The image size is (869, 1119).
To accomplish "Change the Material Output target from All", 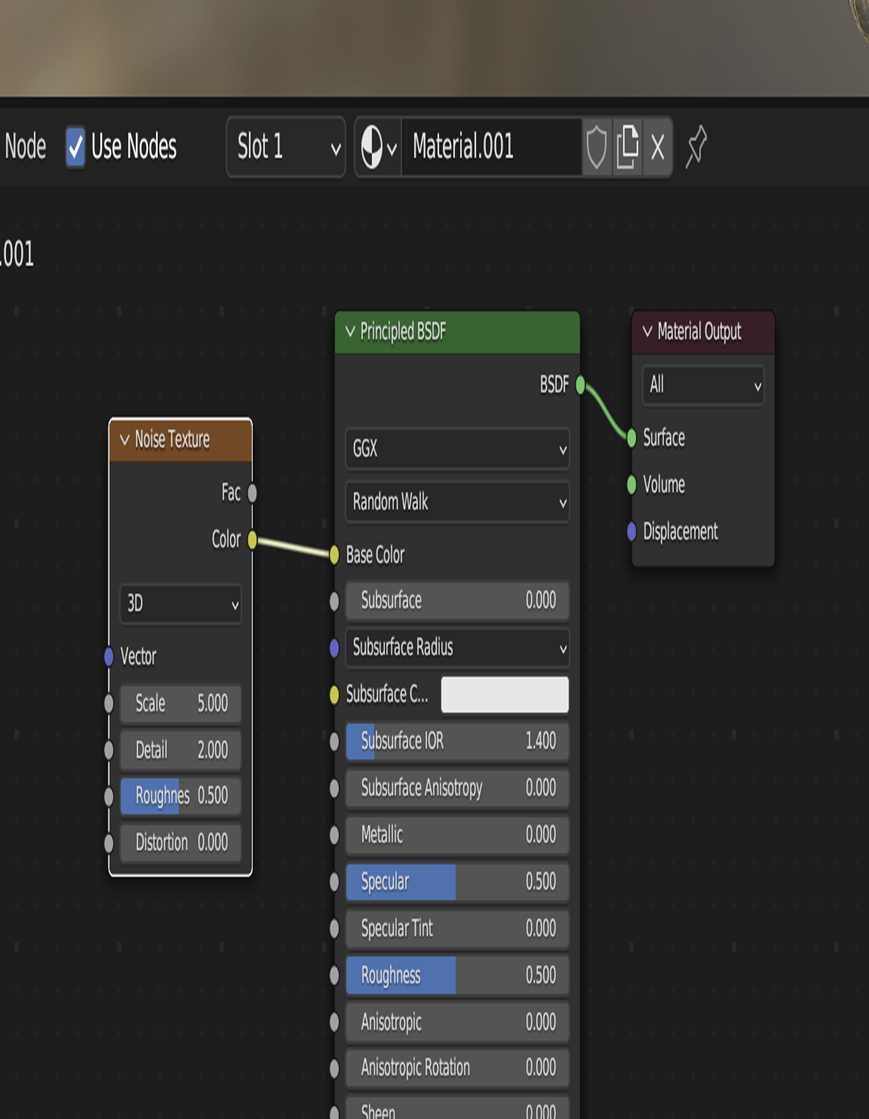I will point(703,386).
